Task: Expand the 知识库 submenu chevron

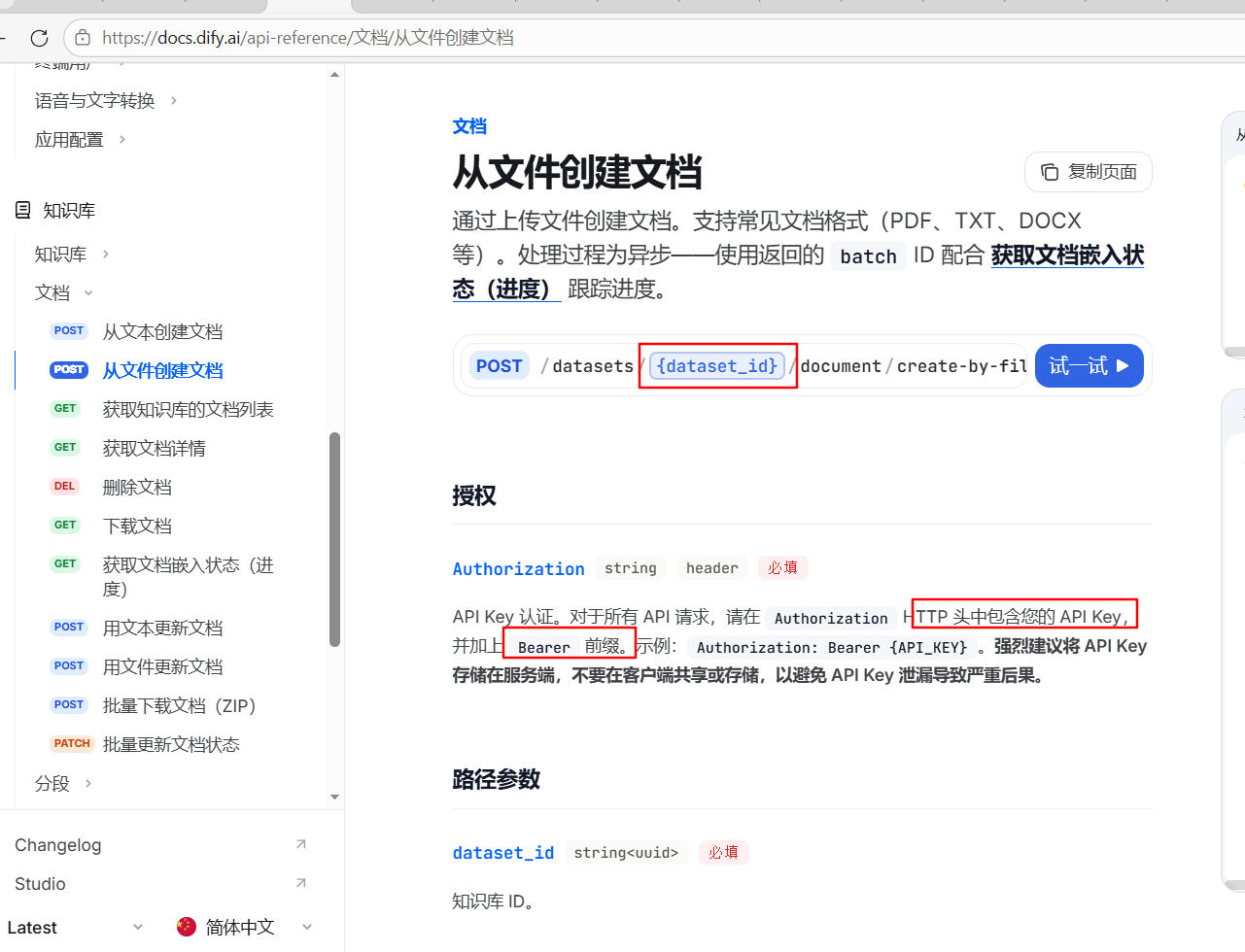Action: [106, 255]
